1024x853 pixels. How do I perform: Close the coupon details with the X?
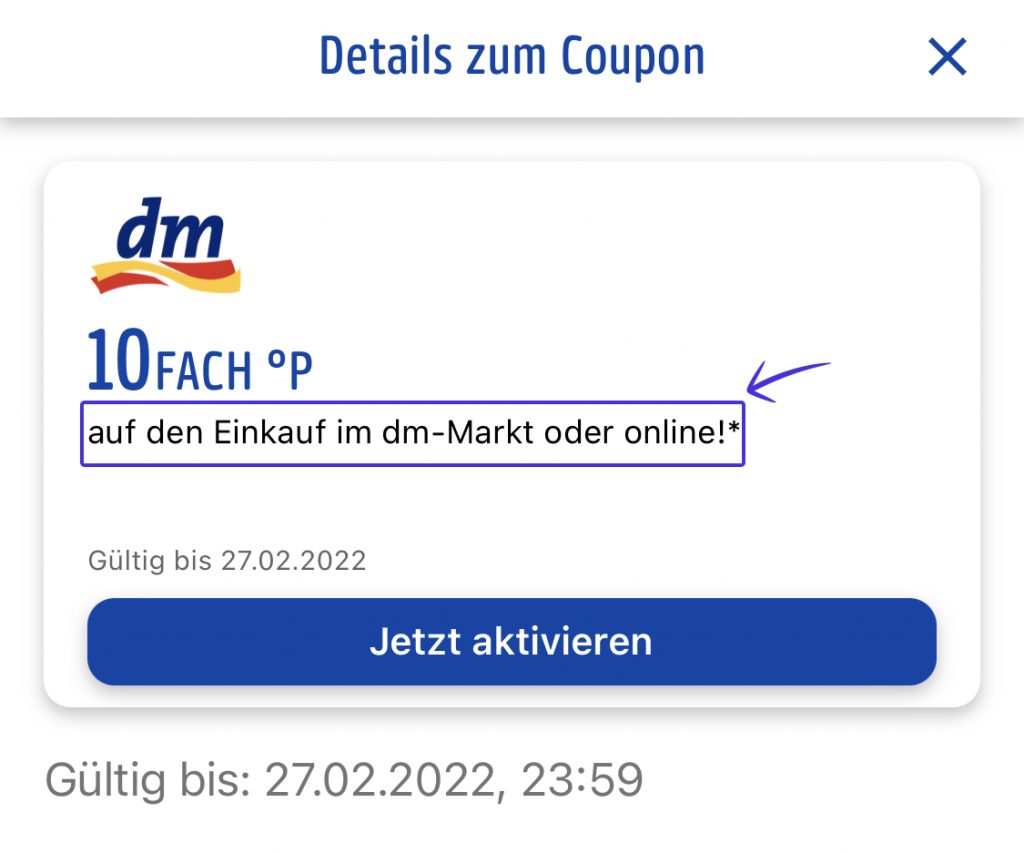click(947, 56)
